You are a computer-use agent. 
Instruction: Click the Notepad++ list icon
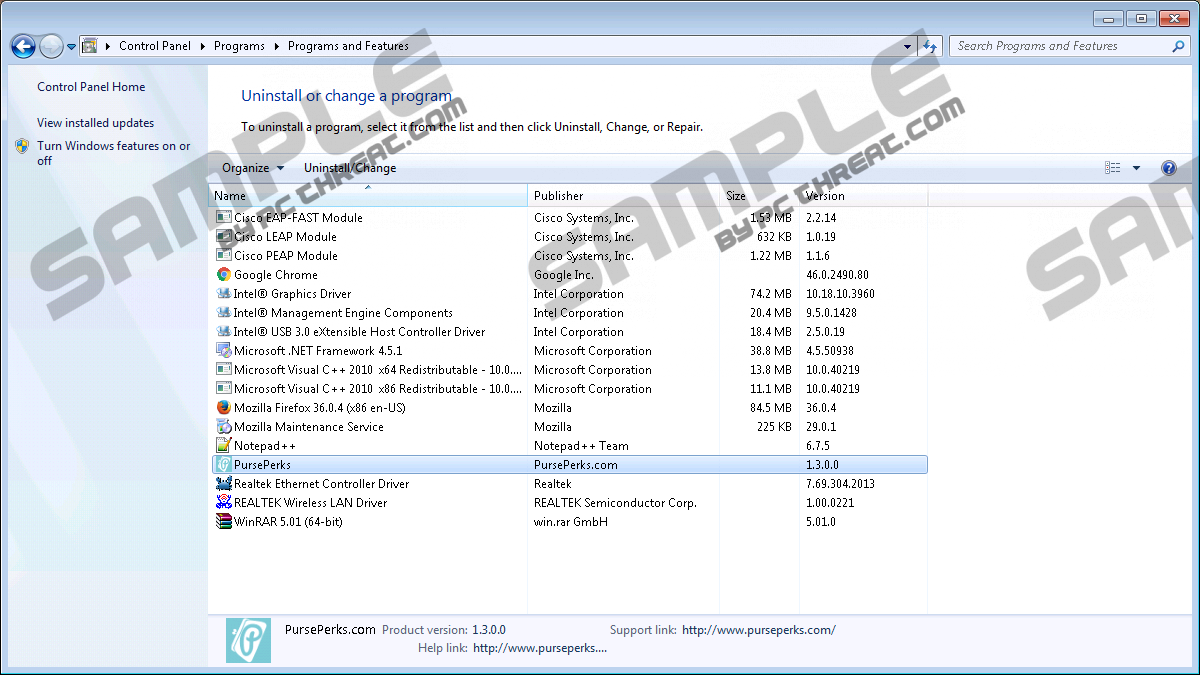coord(224,446)
